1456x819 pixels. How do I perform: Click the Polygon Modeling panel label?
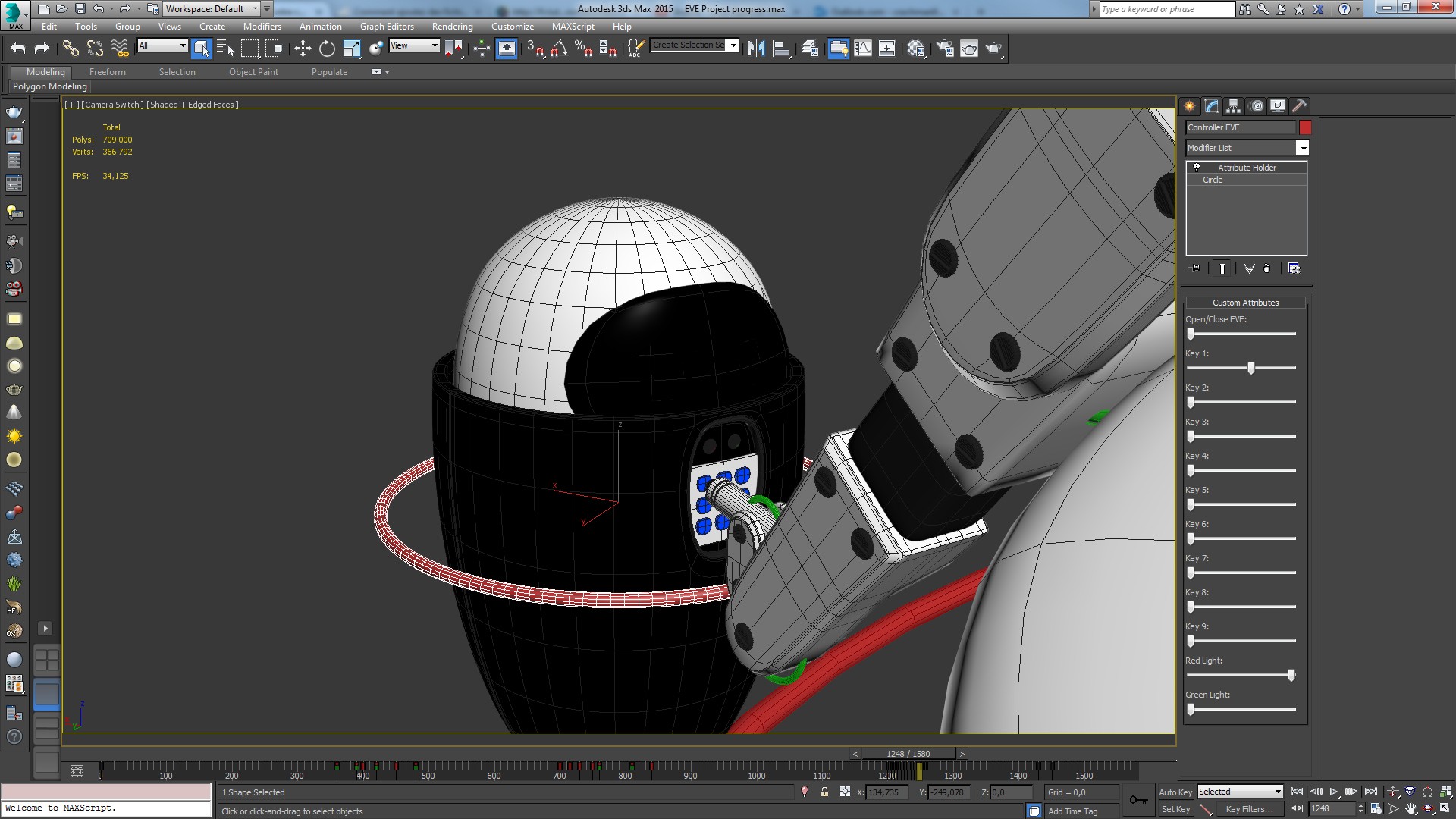(x=50, y=86)
